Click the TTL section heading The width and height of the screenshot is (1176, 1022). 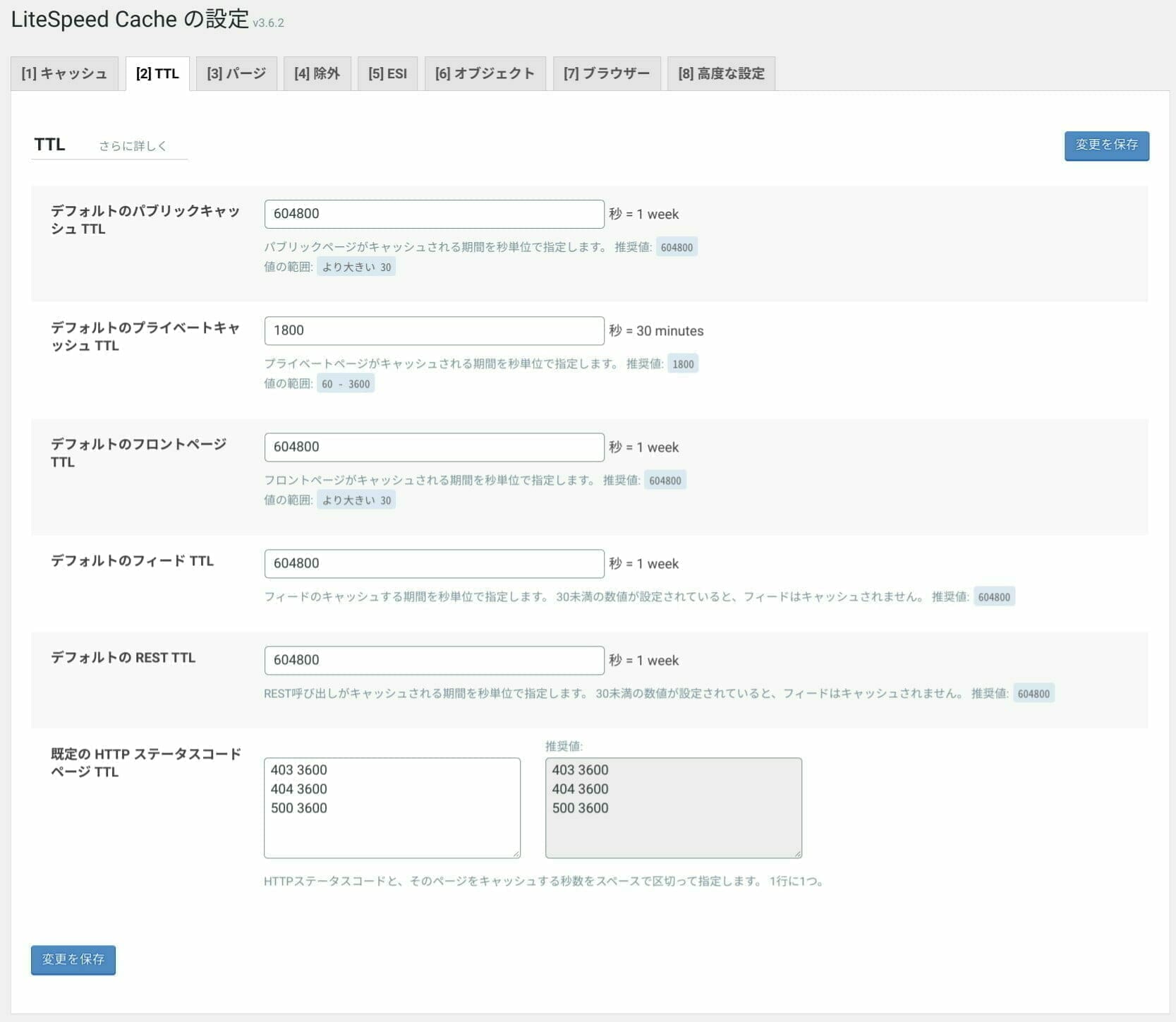tap(49, 145)
